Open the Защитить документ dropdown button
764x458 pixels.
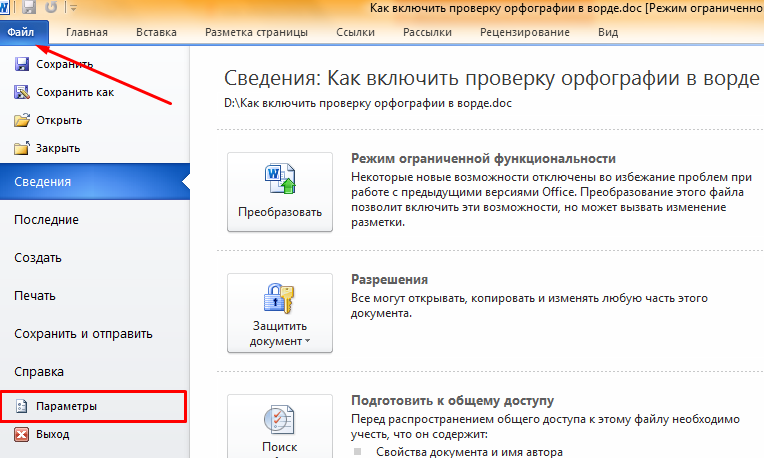pos(280,313)
